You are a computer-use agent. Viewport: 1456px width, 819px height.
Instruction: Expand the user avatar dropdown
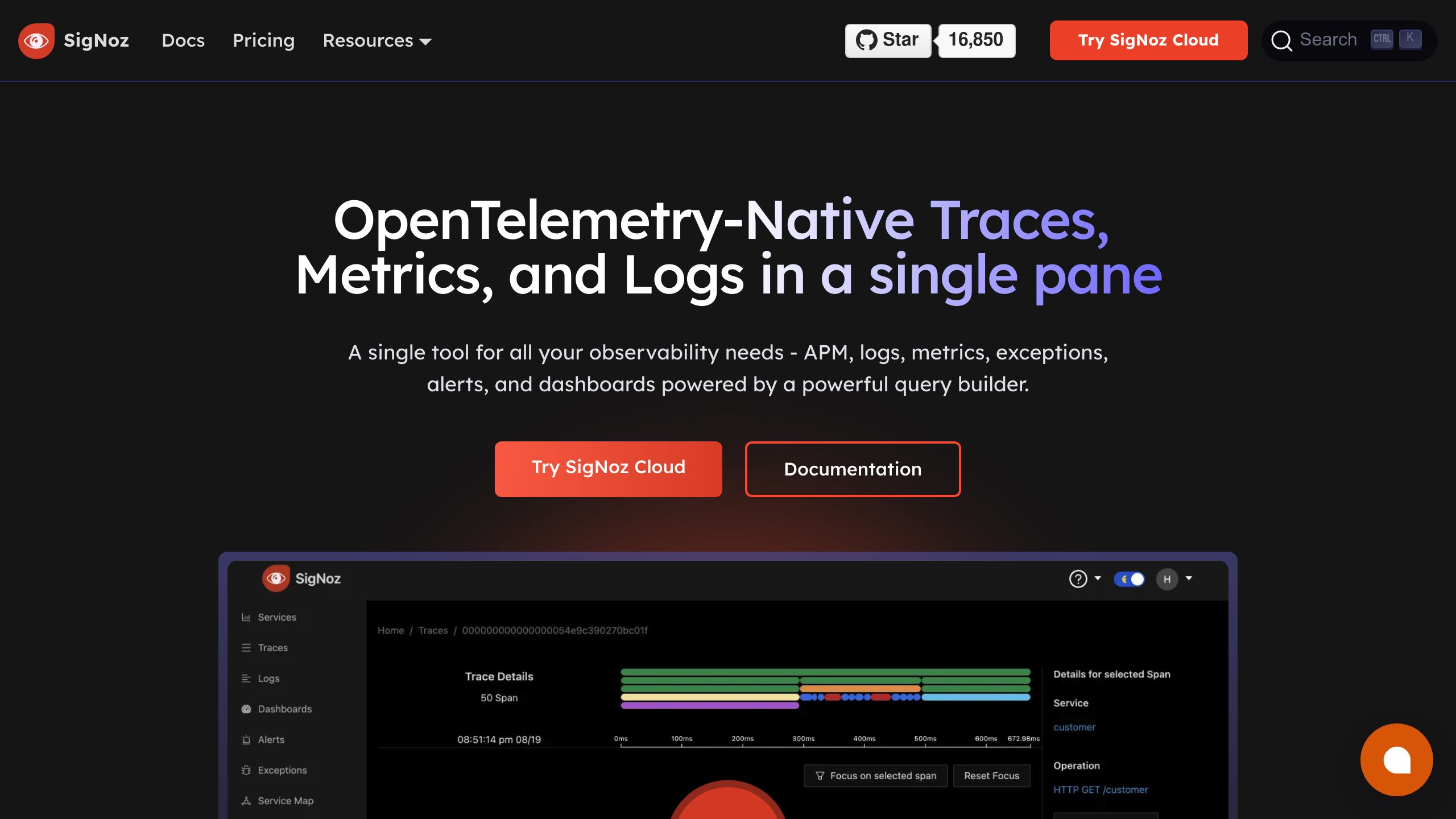point(1191,579)
